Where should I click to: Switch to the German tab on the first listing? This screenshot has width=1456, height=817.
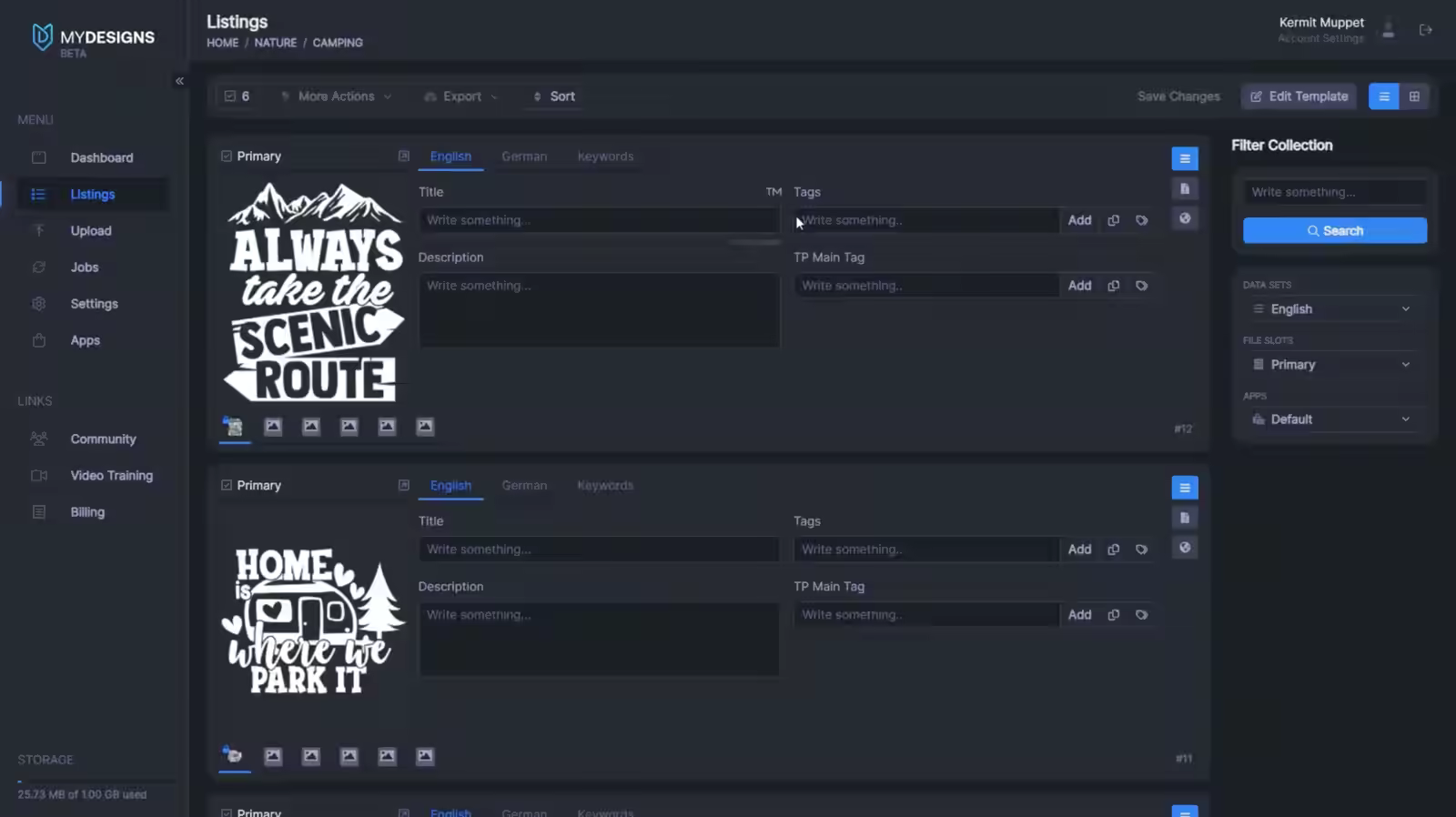(x=524, y=156)
